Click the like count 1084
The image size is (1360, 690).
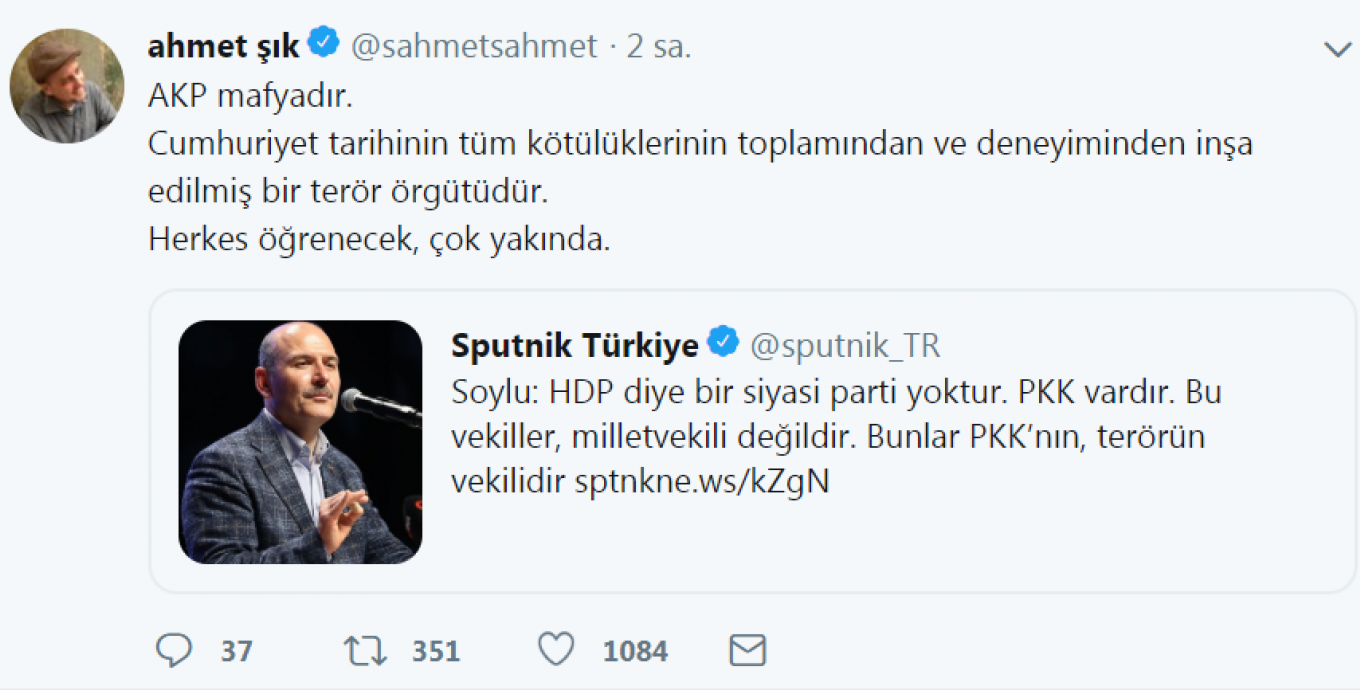tap(634, 652)
